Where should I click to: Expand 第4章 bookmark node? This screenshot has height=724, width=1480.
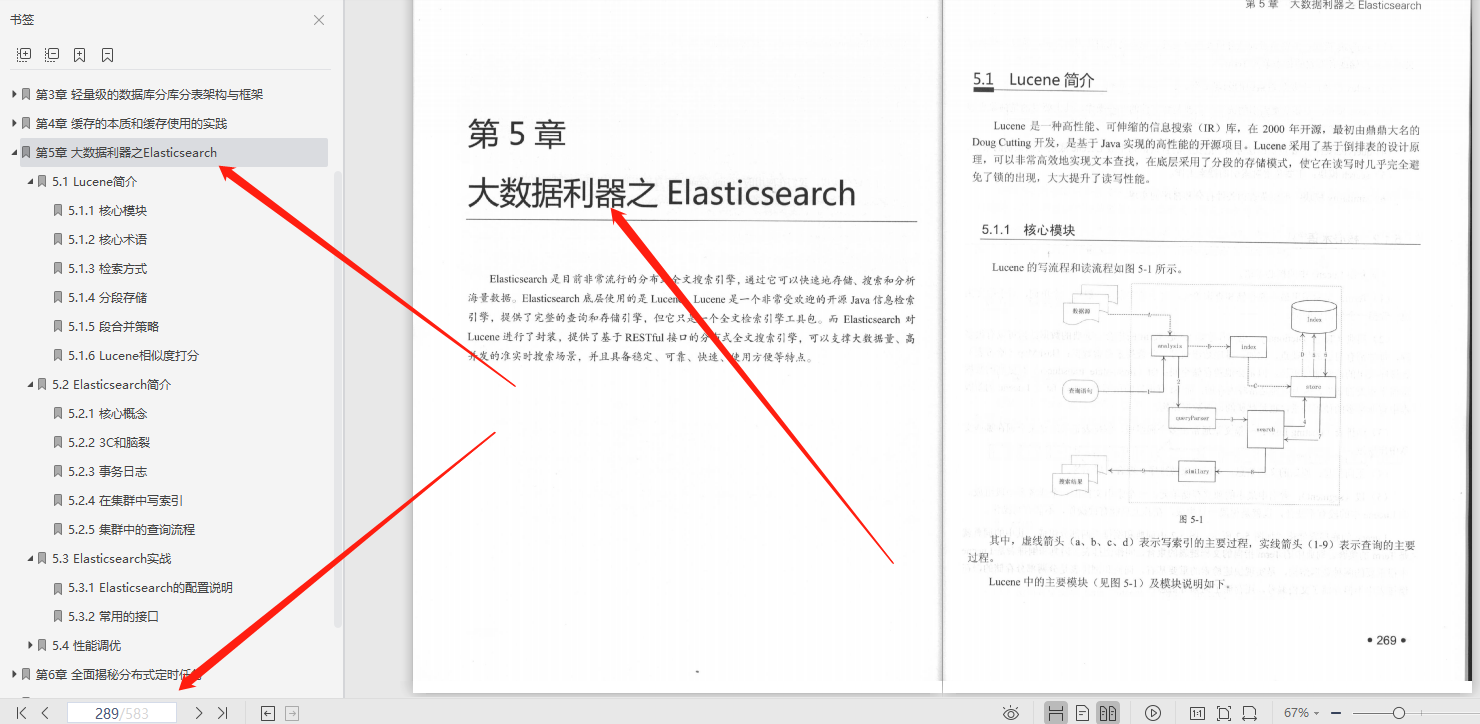[14, 123]
